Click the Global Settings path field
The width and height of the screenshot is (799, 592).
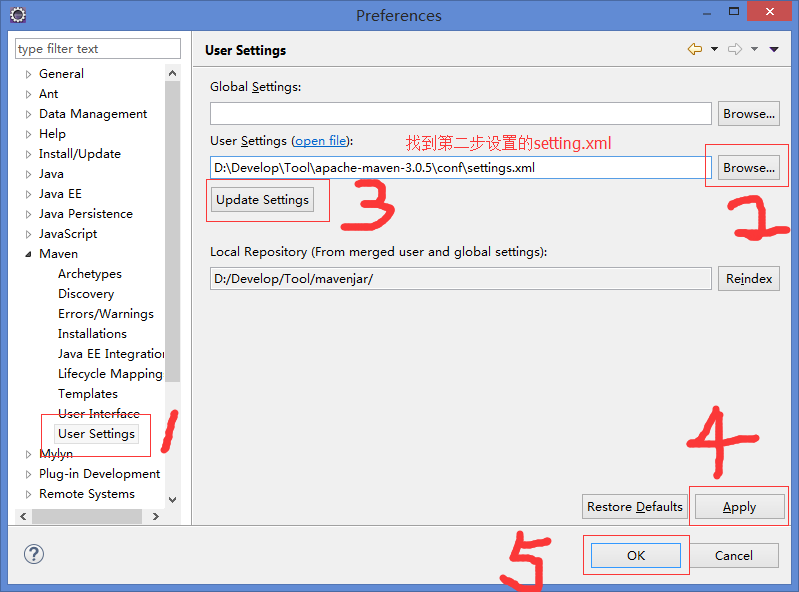click(x=461, y=113)
